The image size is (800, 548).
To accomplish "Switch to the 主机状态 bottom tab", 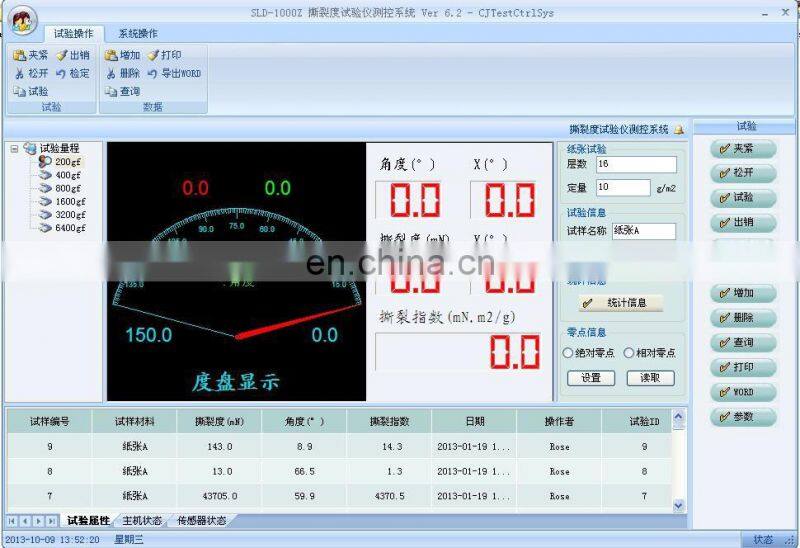I will (143, 520).
